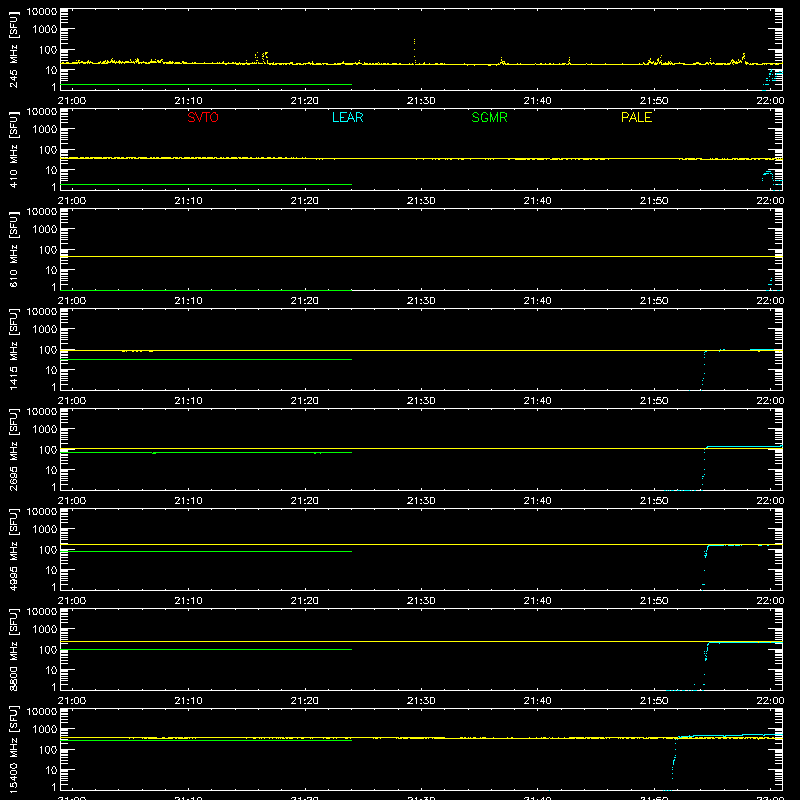Click 21:30 tick label under 245 MHz plot
The height and width of the screenshot is (800, 800).
[421, 101]
